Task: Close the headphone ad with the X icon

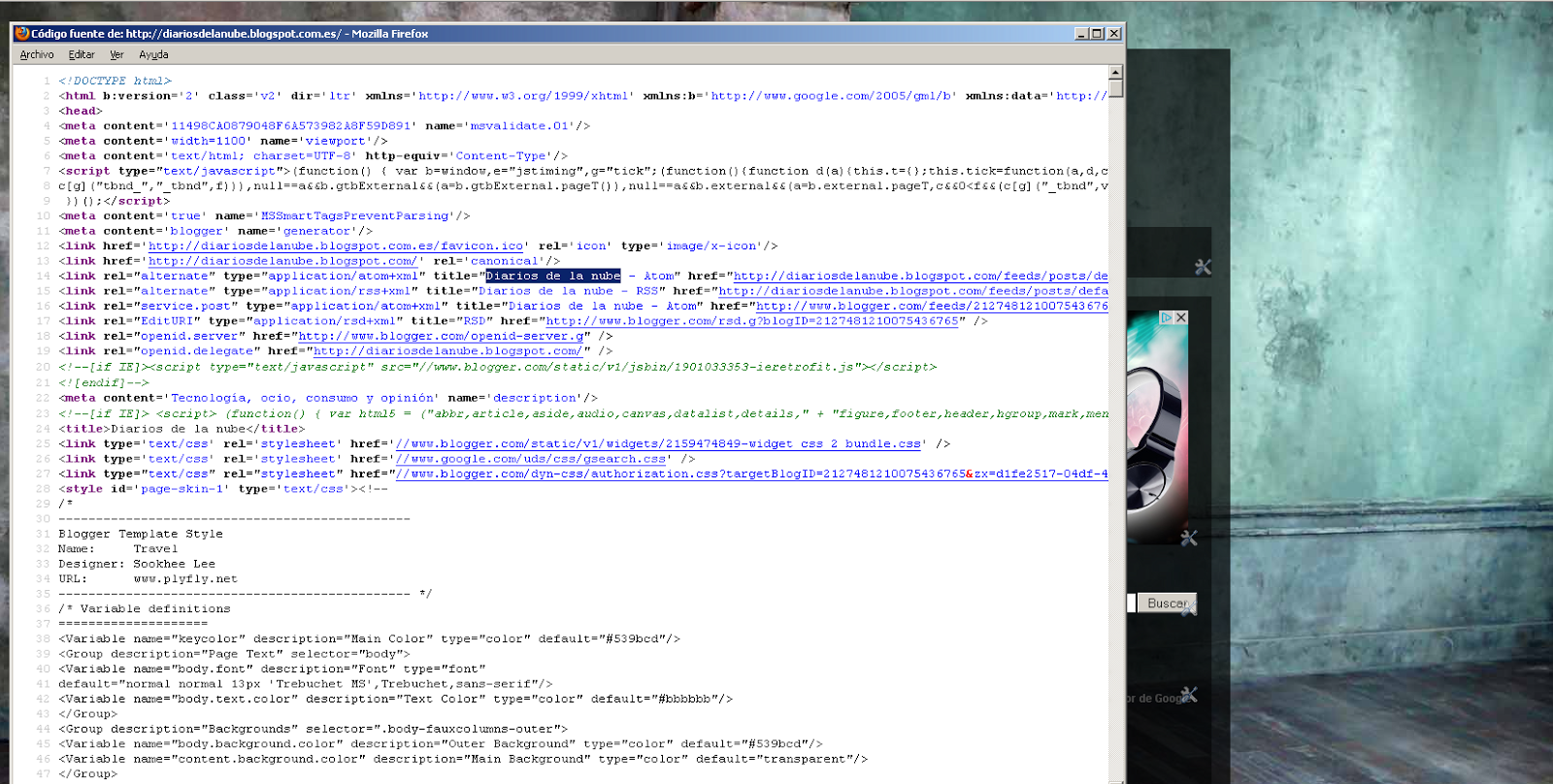Action: (1181, 317)
